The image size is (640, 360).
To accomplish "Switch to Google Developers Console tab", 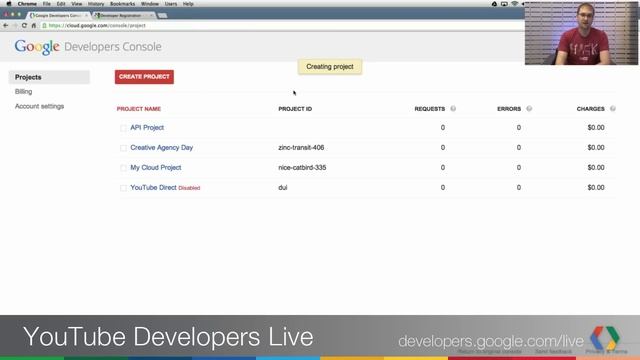I will (58, 16).
